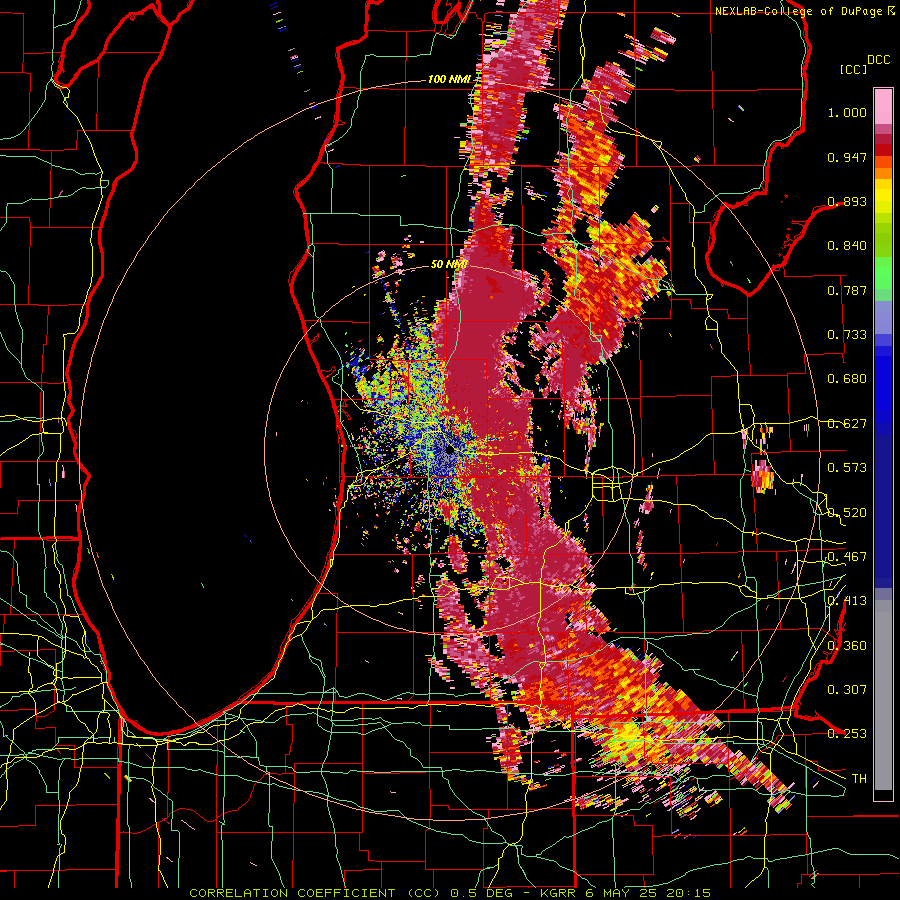This screenshot has width=900, height=900.
Task: Click the DCC label above the color scale
Action: point(879,60)
